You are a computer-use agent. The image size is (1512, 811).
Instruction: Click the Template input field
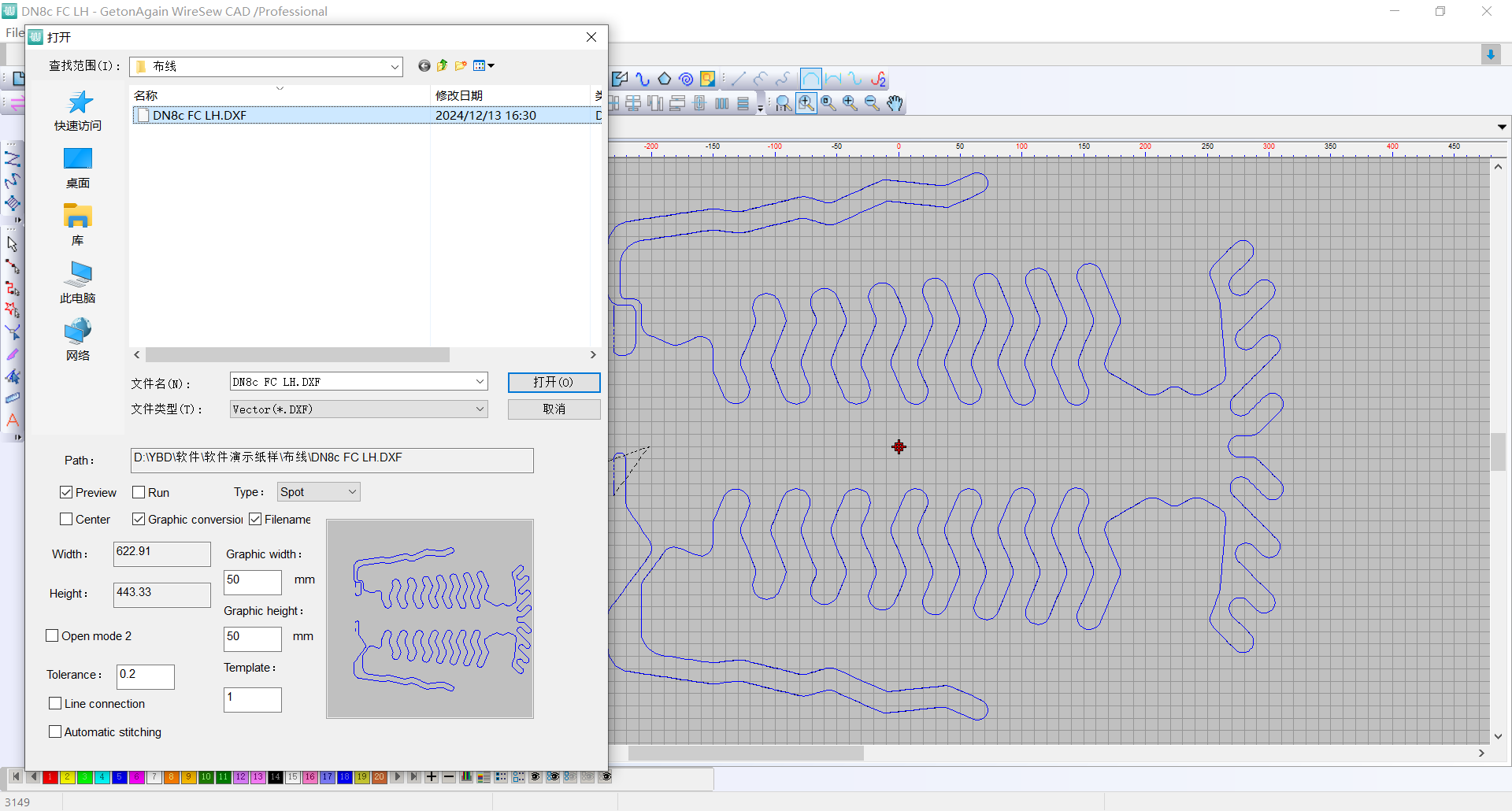pyautogui.click(x=253, y=700)
